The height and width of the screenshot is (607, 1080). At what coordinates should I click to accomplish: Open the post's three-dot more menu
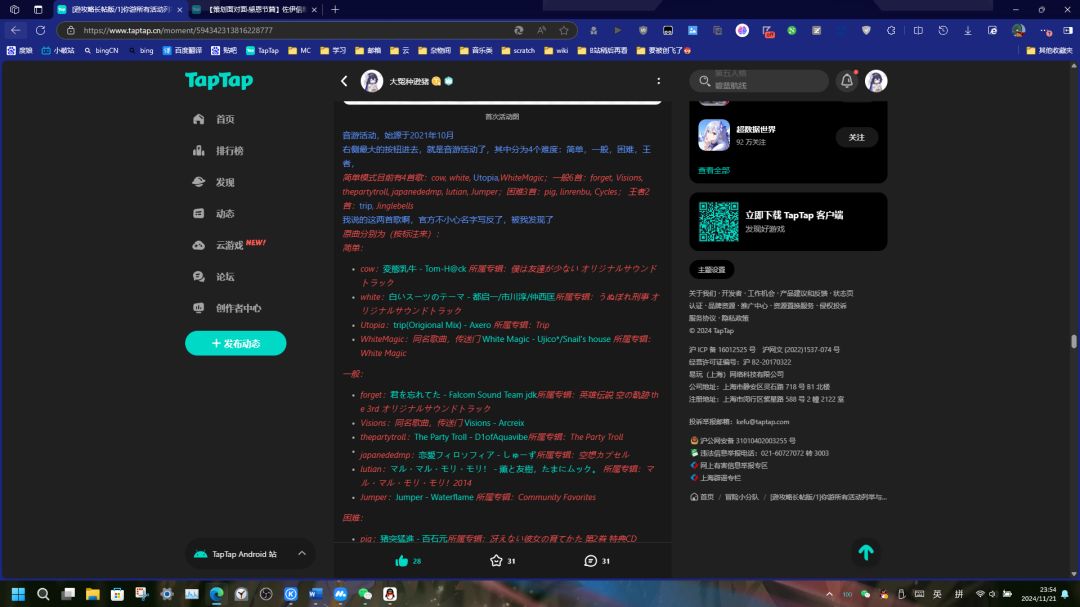[x=658, y=81]
